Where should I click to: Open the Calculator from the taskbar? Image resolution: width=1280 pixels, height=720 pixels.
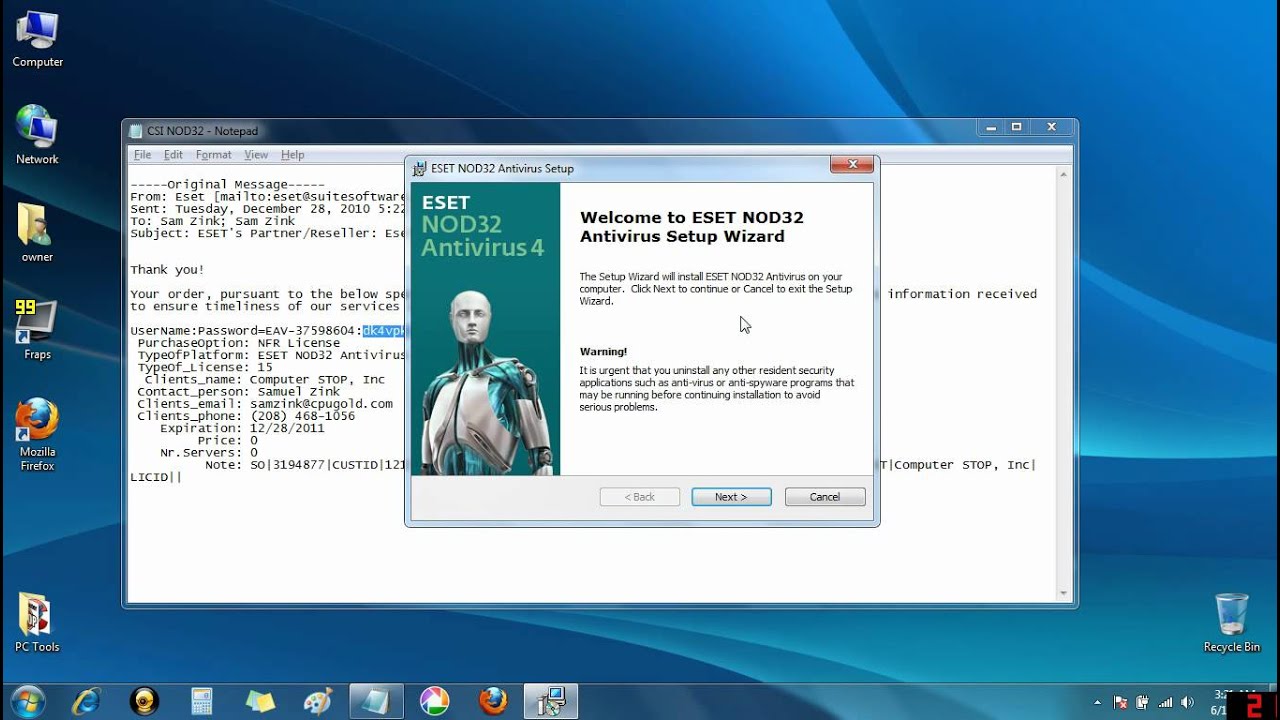[x=202, y=702]
